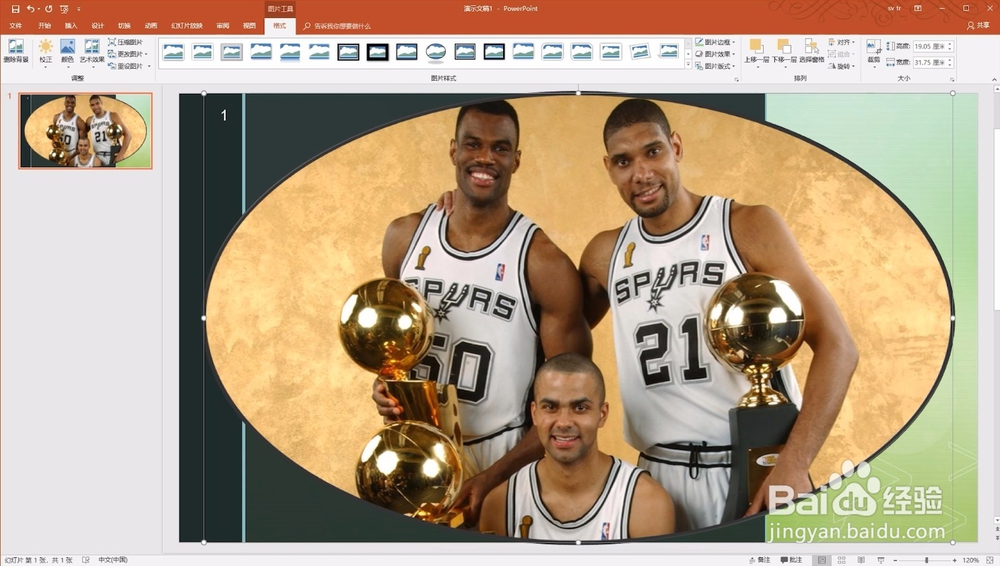The height and width of the screenshot is (566, 1000).
Task: Switch to Reading view icon
Action: (x=861, y=560)
